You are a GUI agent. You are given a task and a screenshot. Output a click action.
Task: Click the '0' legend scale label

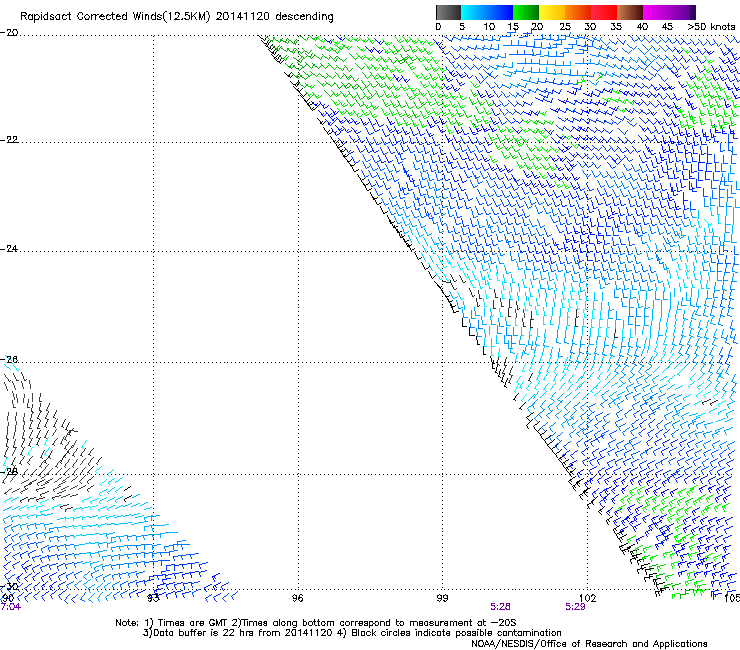[x=438, y=27]
